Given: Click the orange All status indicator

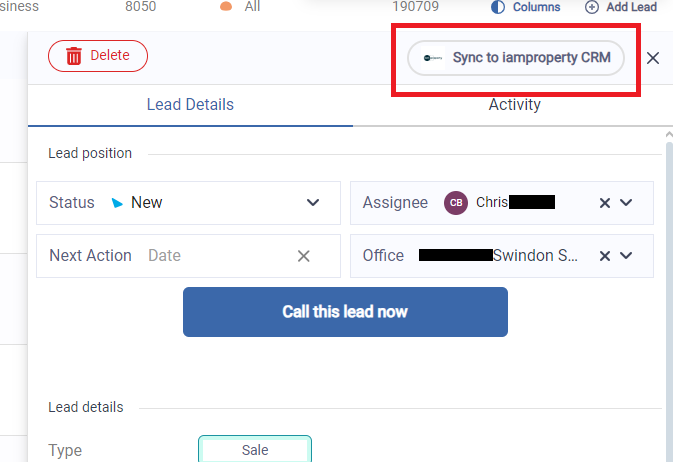Looking at the screenshot, I should pos(226,7).
